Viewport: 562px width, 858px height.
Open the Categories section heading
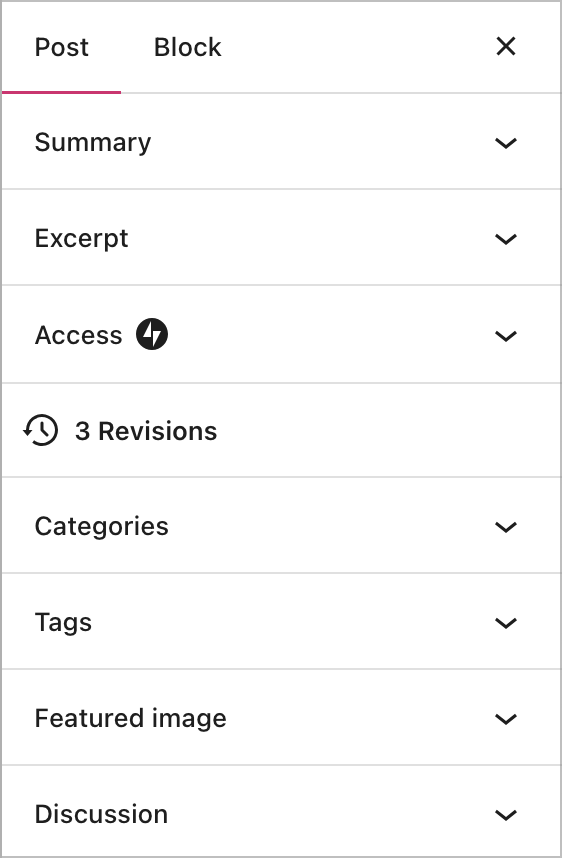102,527
